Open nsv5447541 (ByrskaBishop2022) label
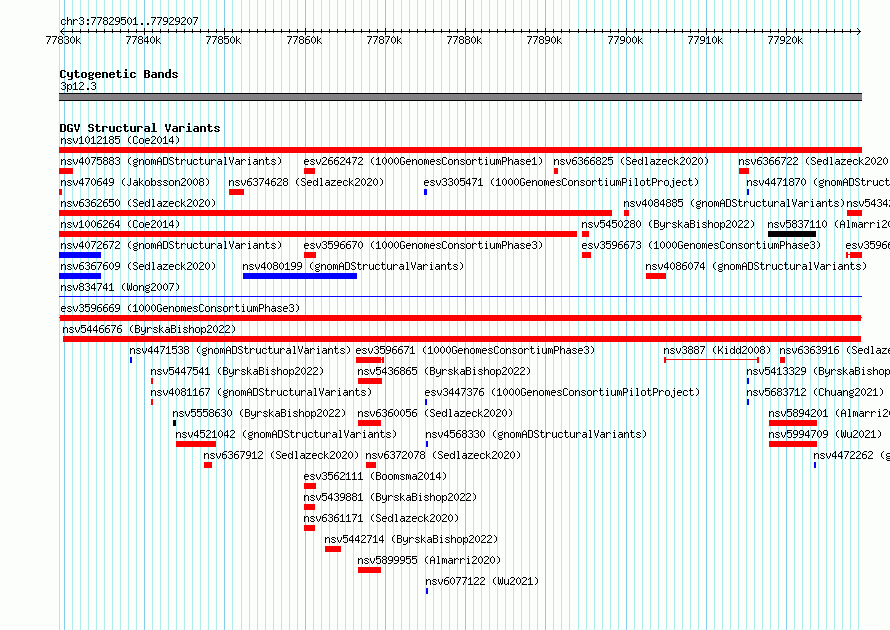Viewport: 890px width, 630px height. [x=237, y=371]
